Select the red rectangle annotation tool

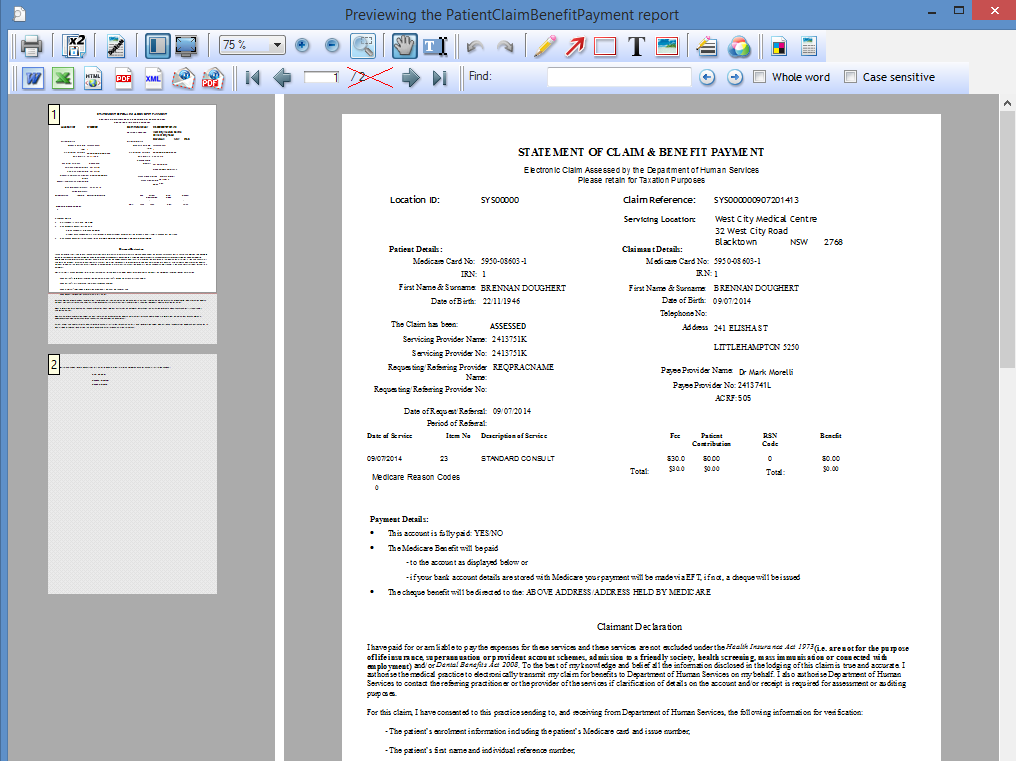tap(605, 47)
